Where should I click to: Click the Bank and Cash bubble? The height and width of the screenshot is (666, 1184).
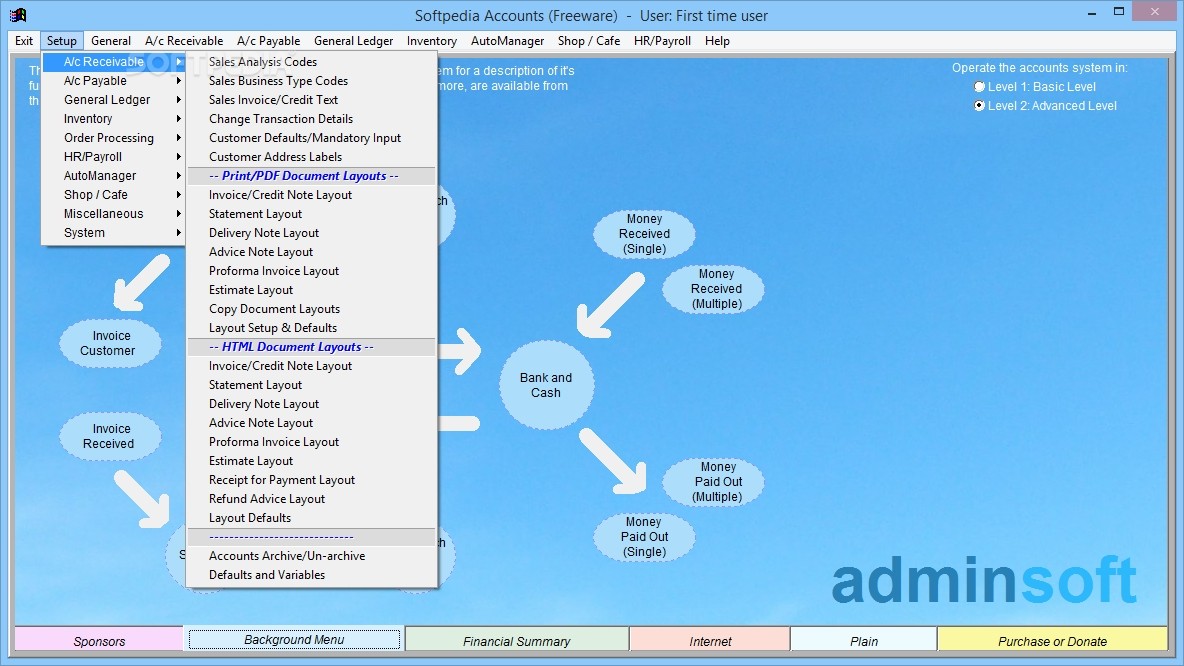tap(546, 385)
